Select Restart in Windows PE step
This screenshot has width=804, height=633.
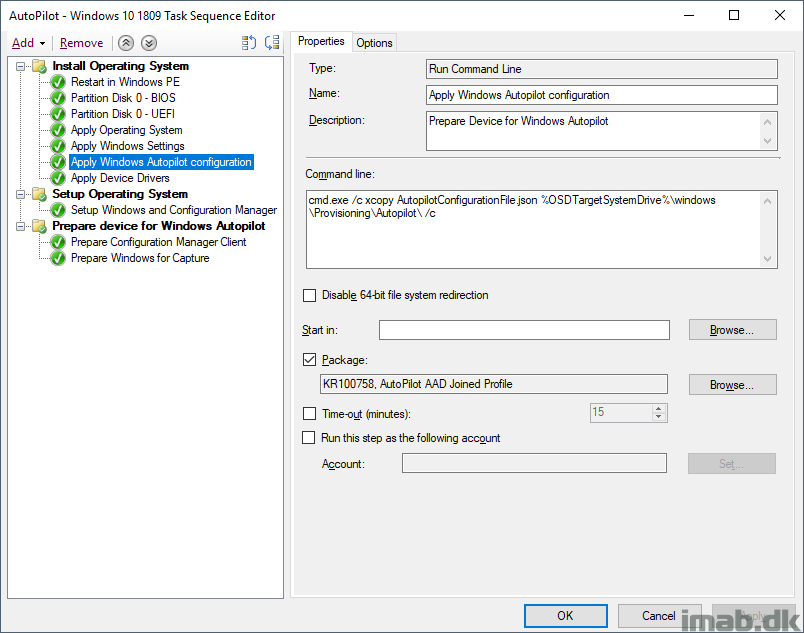[x=125, y=82]
